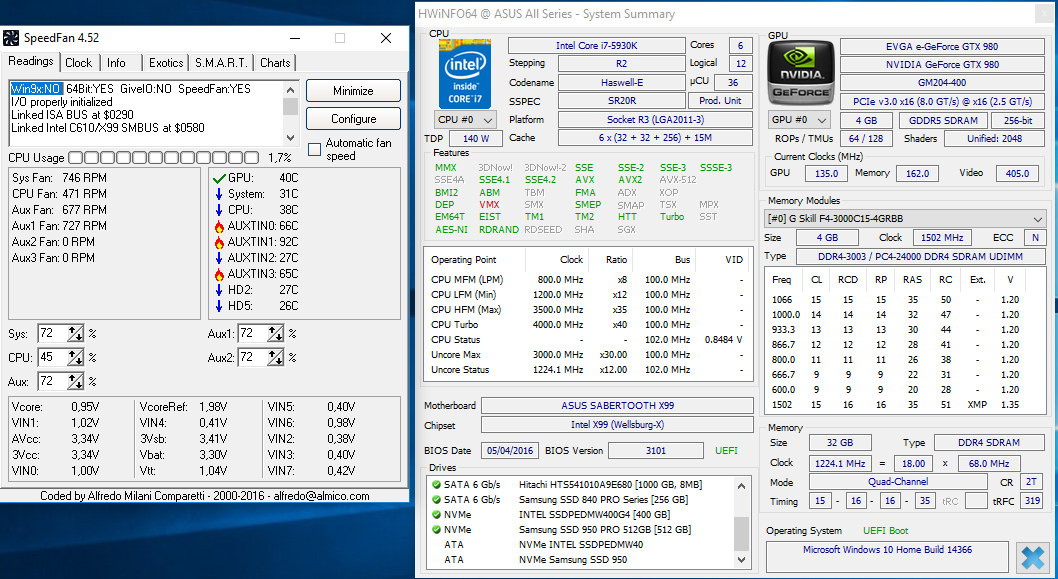Open the Charts tab in SpeedFan
This screenshot has height=579, width=1058.
pos(275,63)
